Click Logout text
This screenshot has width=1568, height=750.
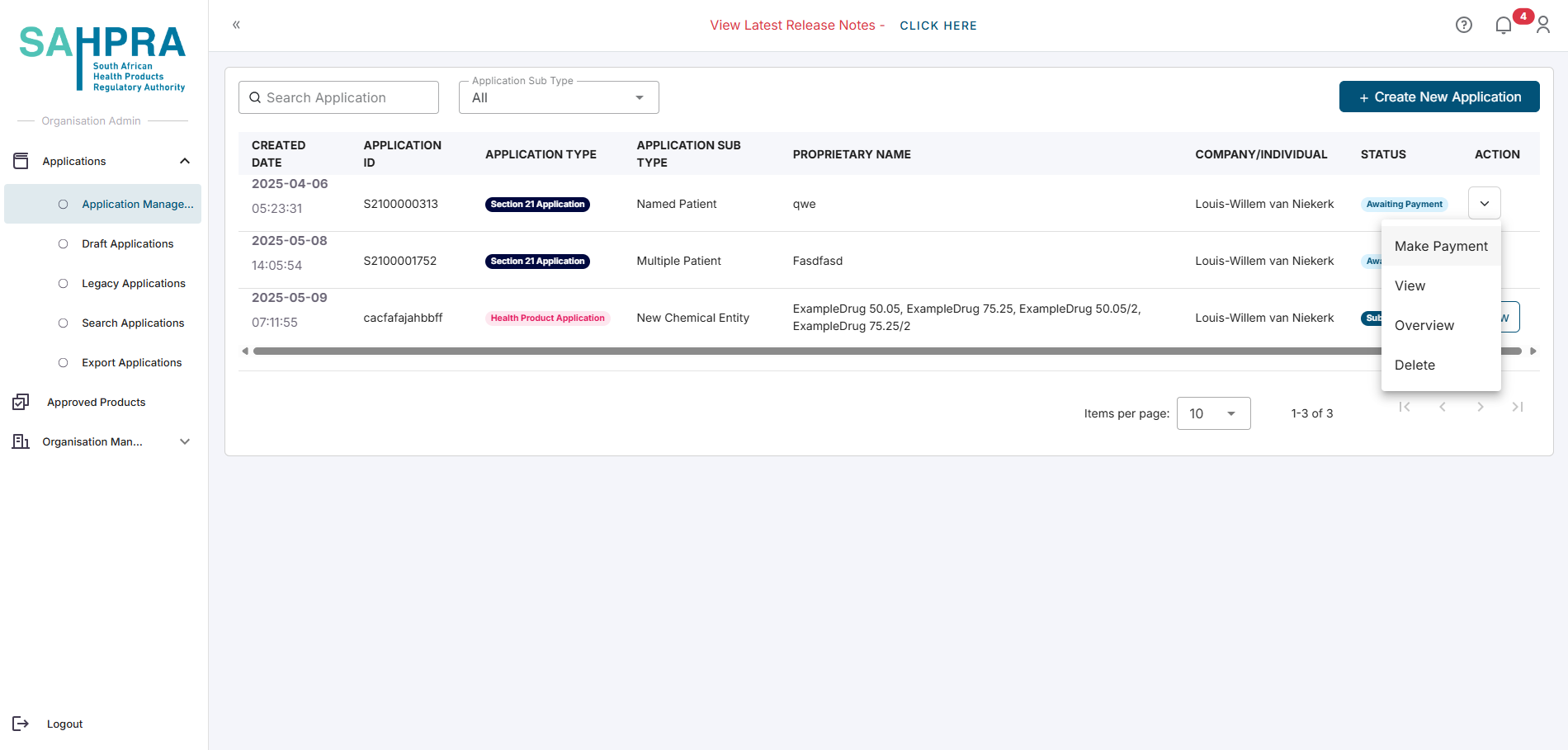tap(65, 724)
